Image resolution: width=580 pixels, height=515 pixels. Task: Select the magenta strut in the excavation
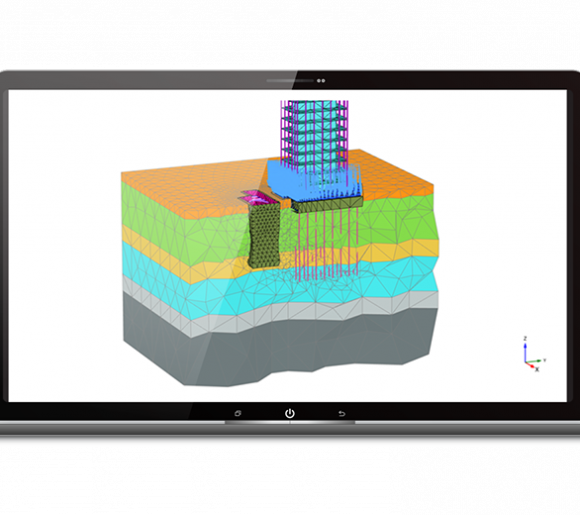pos(259,199)
